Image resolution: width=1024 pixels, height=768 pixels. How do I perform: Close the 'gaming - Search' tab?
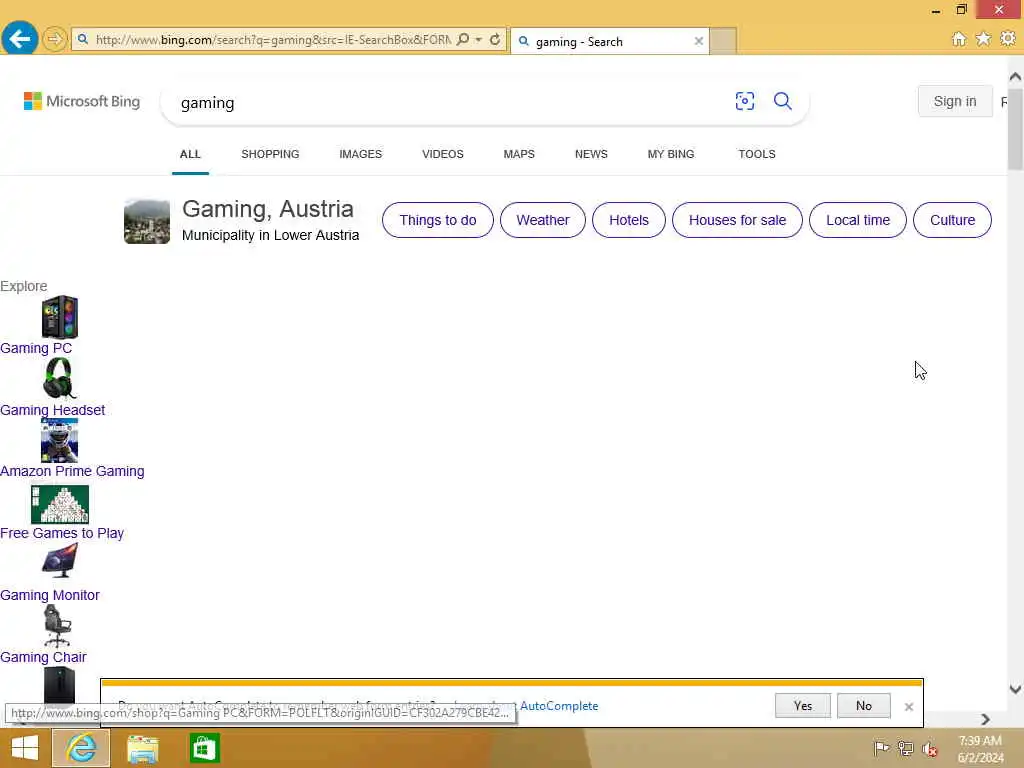pos(698,41)
